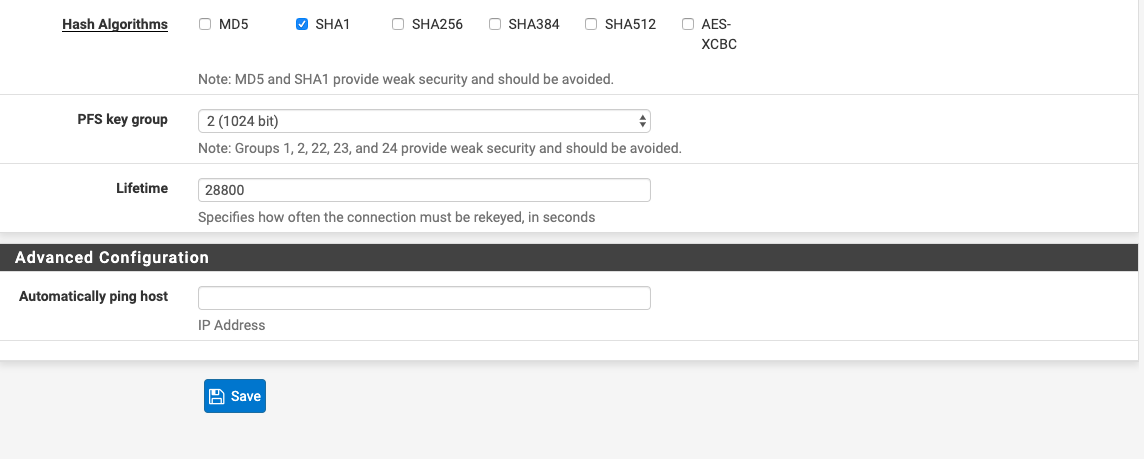
Task: Click the underlined Hash Algorithms label
Action: pyautogui.click(x=115, y=25)
